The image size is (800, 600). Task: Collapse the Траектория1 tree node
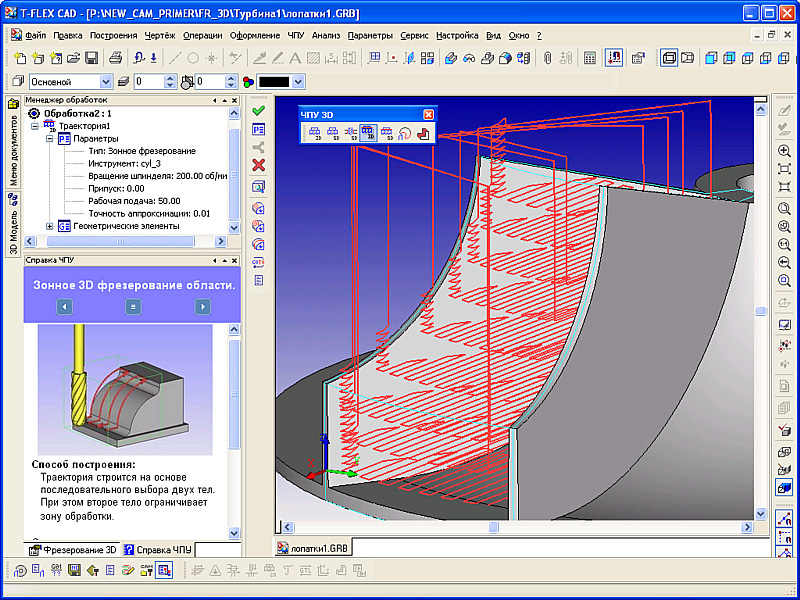point(35,126)
